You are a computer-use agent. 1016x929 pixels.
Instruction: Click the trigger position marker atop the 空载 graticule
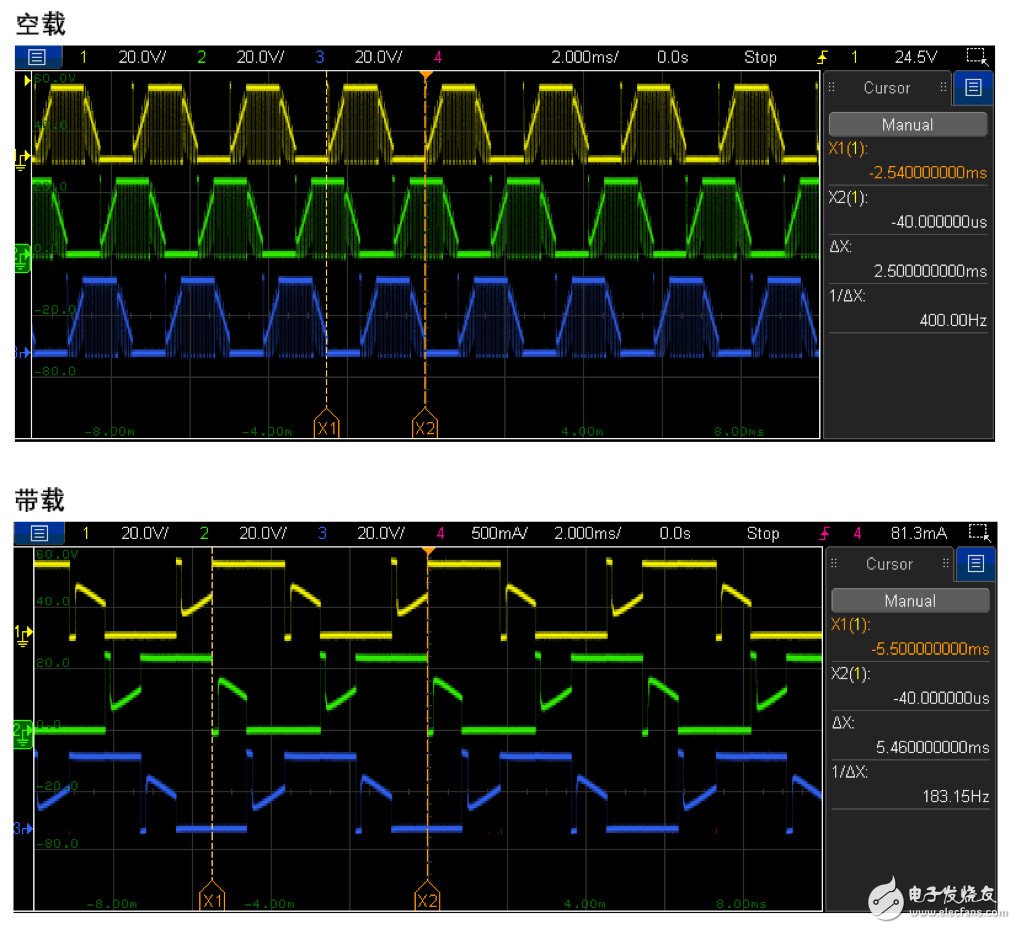pos(426,75)
